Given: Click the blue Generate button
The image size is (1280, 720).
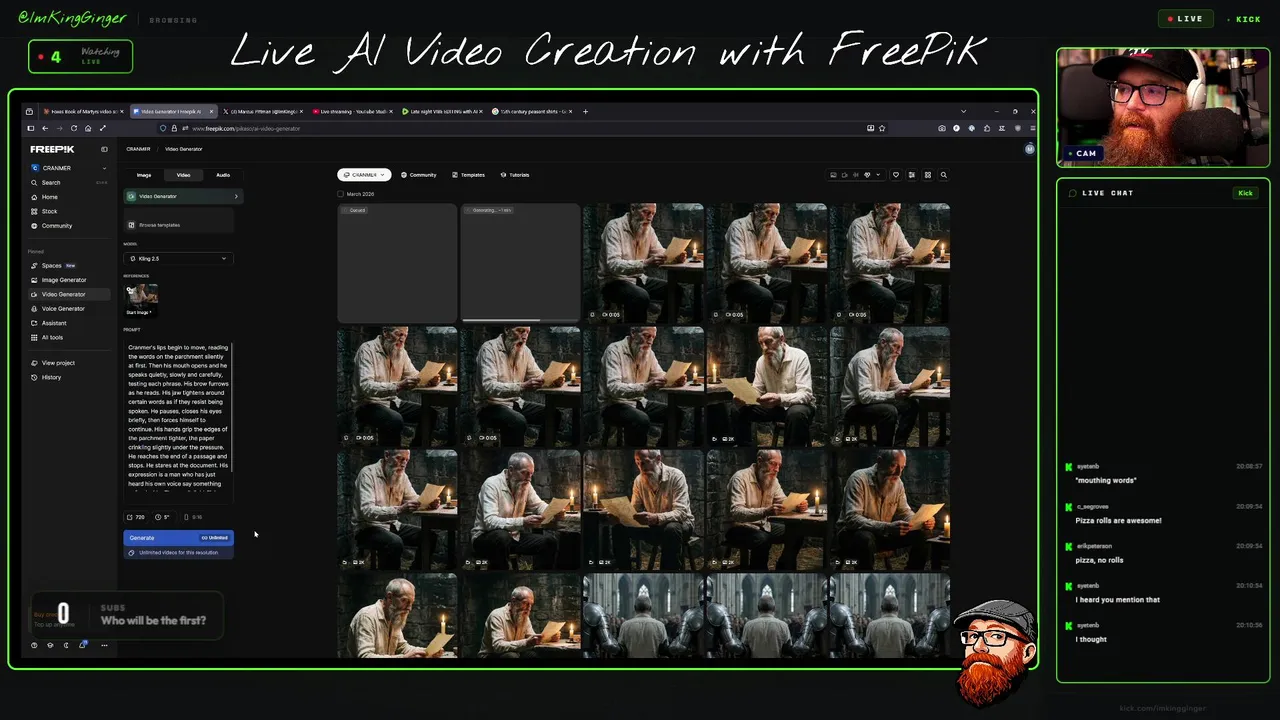Looking at the screenshot, I should [178, 538].
